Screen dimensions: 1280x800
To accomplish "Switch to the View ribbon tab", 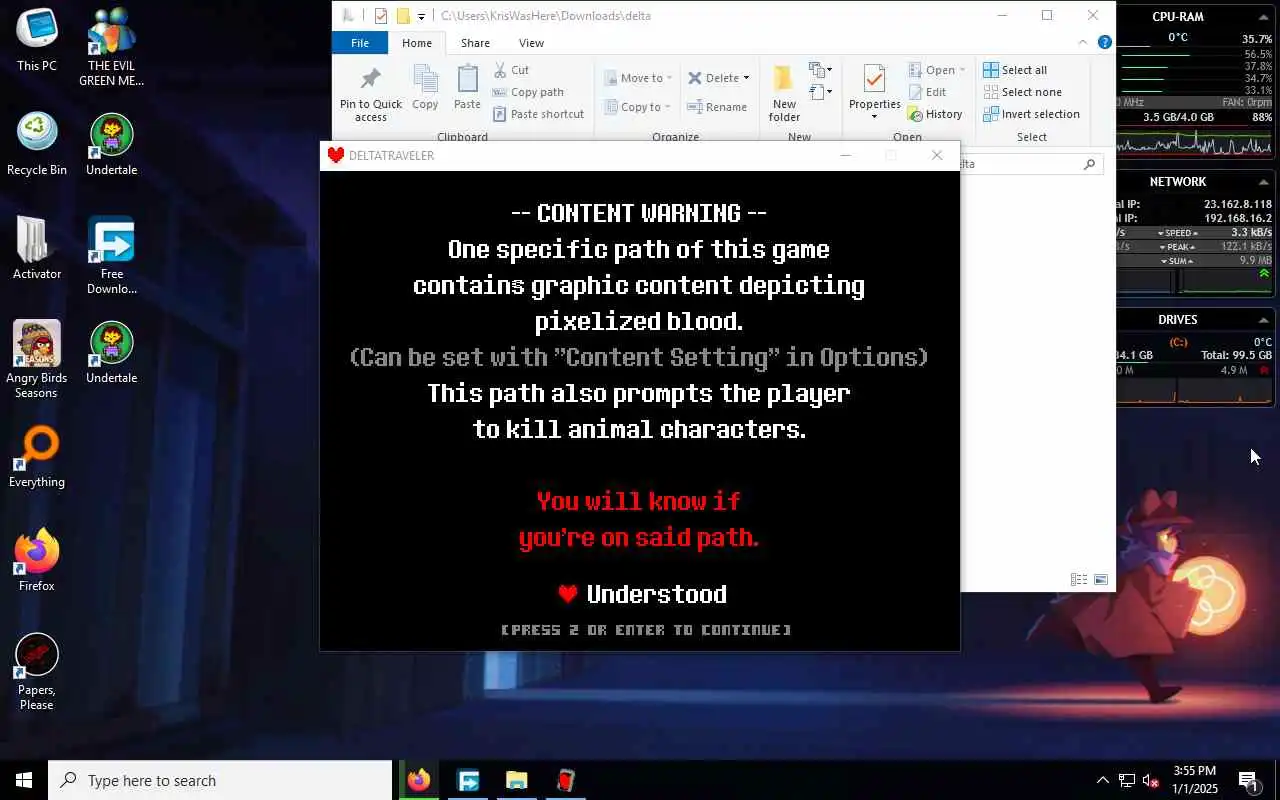I will (531, 43).
